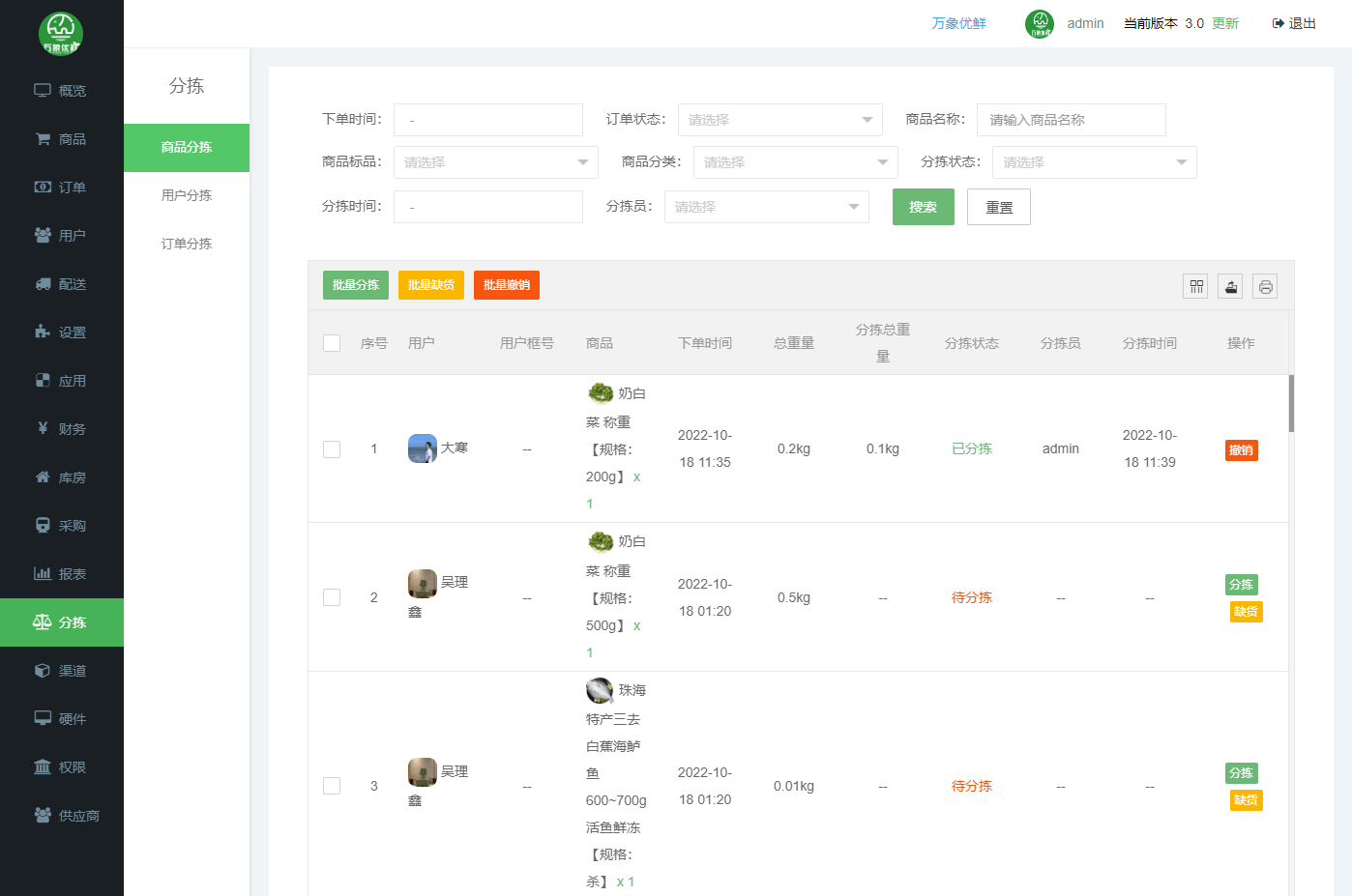Expand the 分拣员 selector
1352x896 pixels.
coord(766,207)
